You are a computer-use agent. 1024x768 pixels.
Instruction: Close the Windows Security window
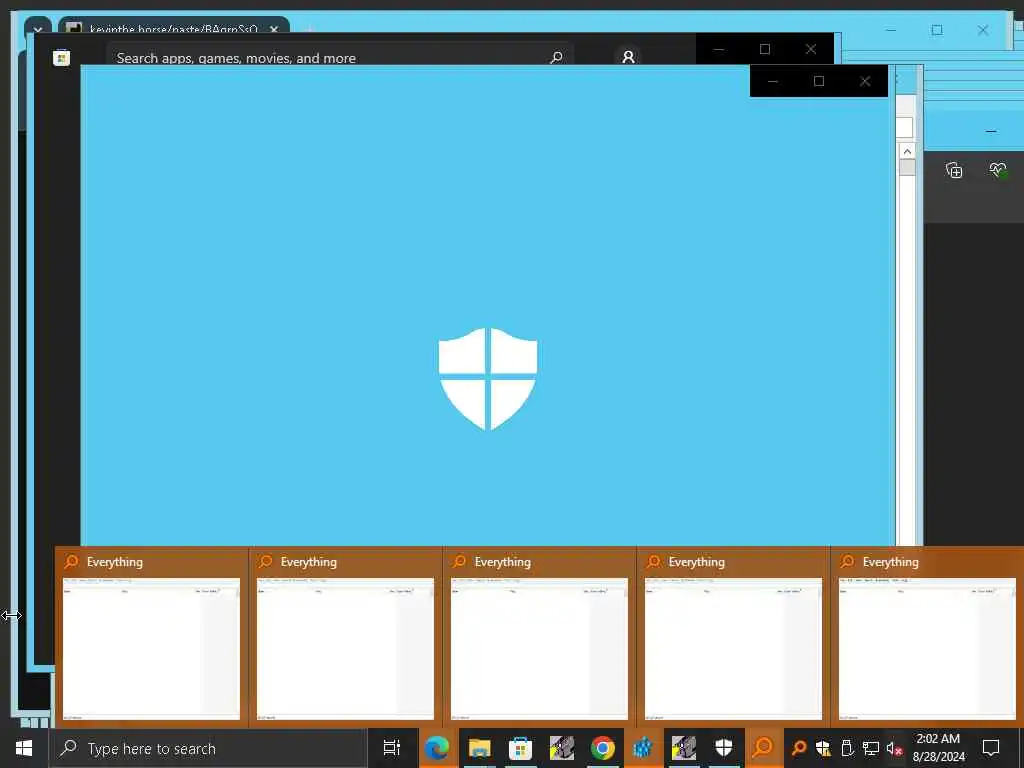865,82
